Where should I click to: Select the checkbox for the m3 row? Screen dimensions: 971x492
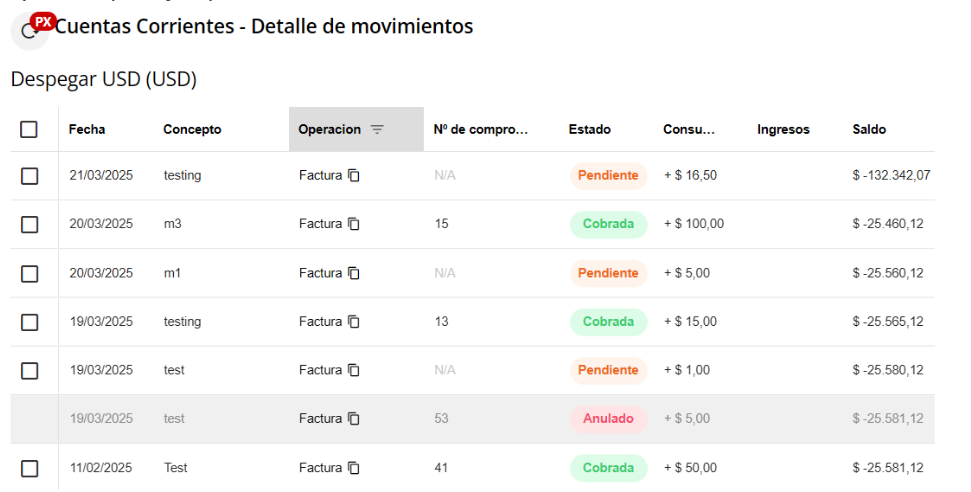coord(29,224)
